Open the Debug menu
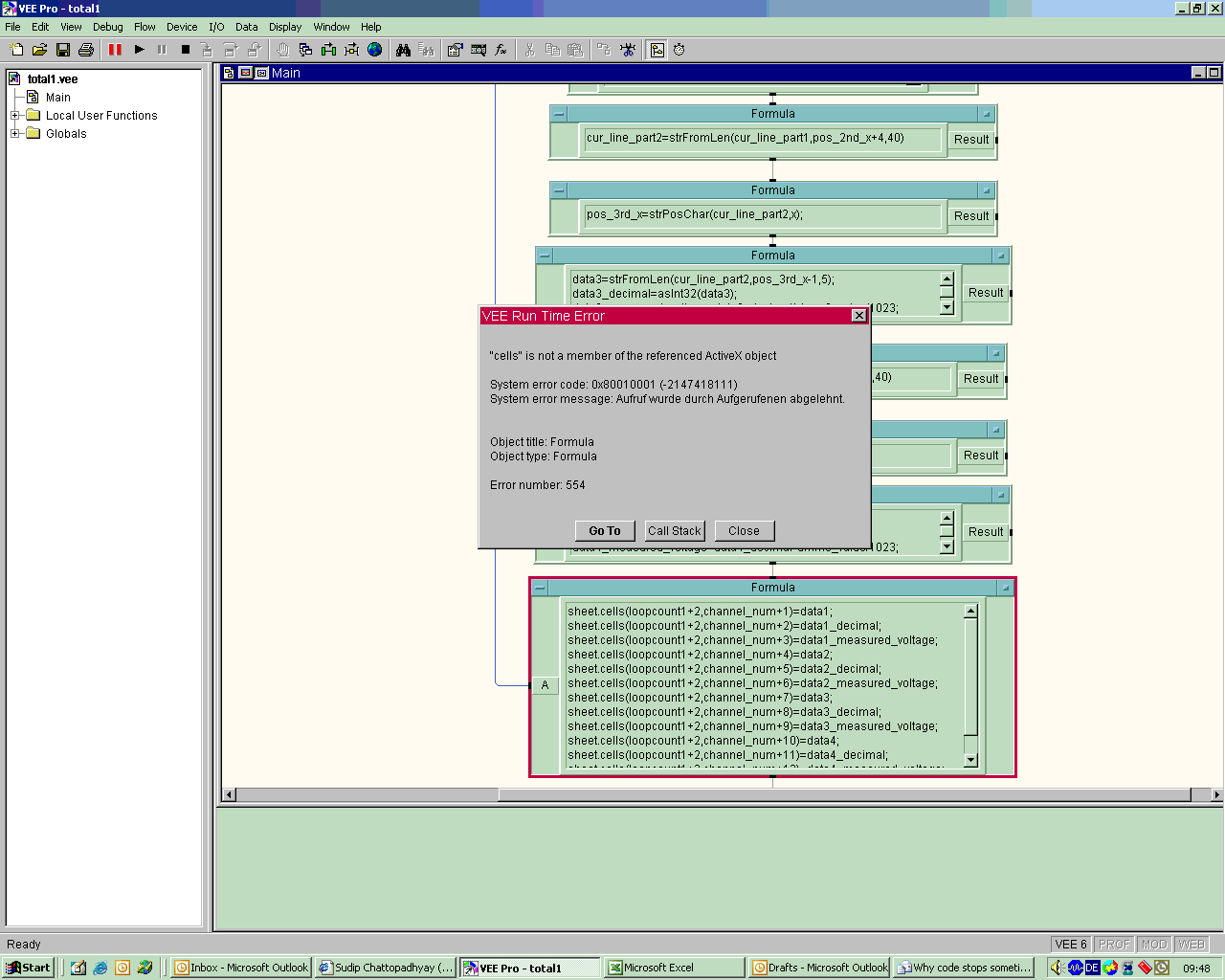 pyautogui.click(x=107, y=27)
